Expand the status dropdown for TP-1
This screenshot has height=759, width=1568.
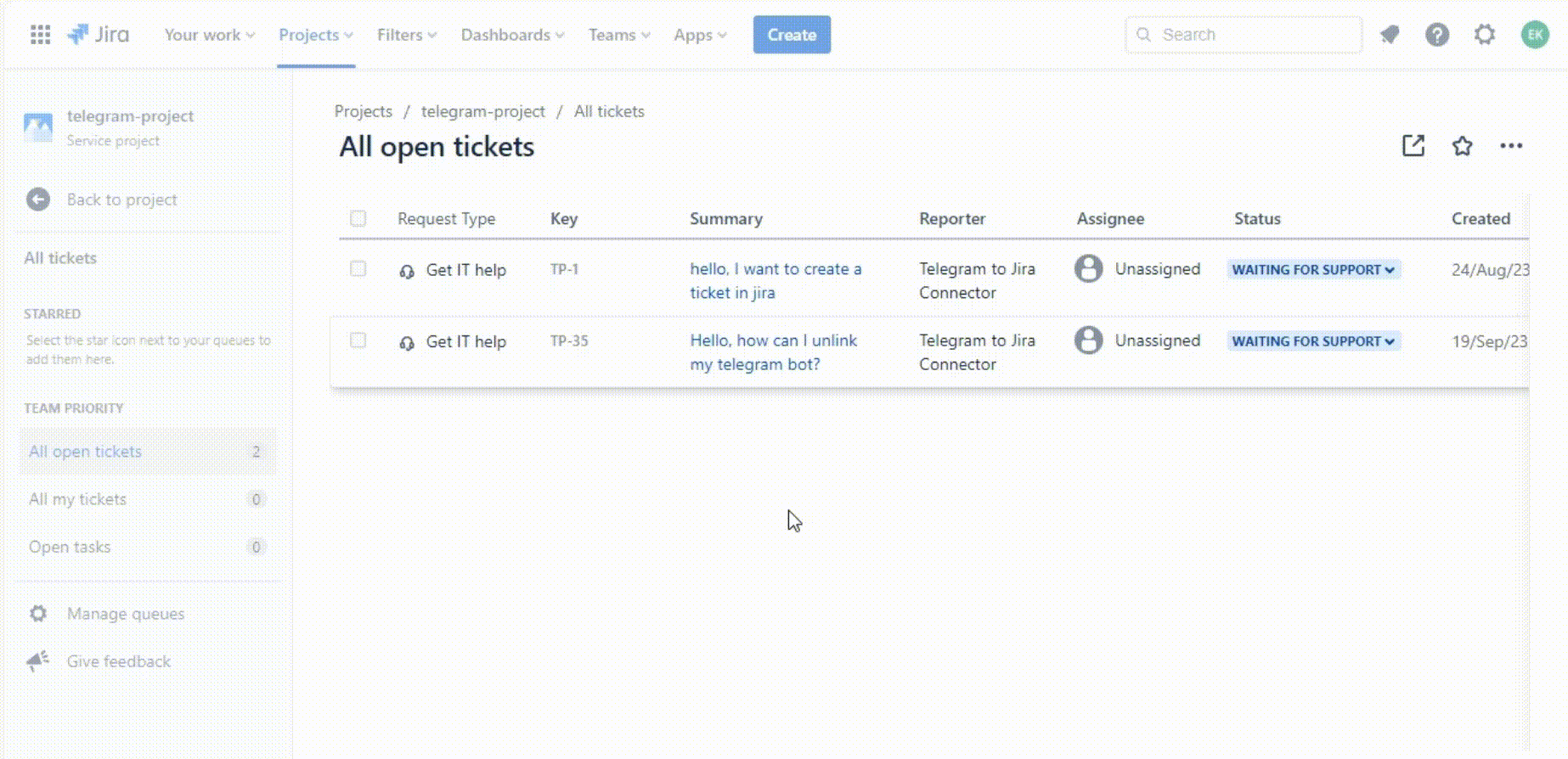(1312, 270)
